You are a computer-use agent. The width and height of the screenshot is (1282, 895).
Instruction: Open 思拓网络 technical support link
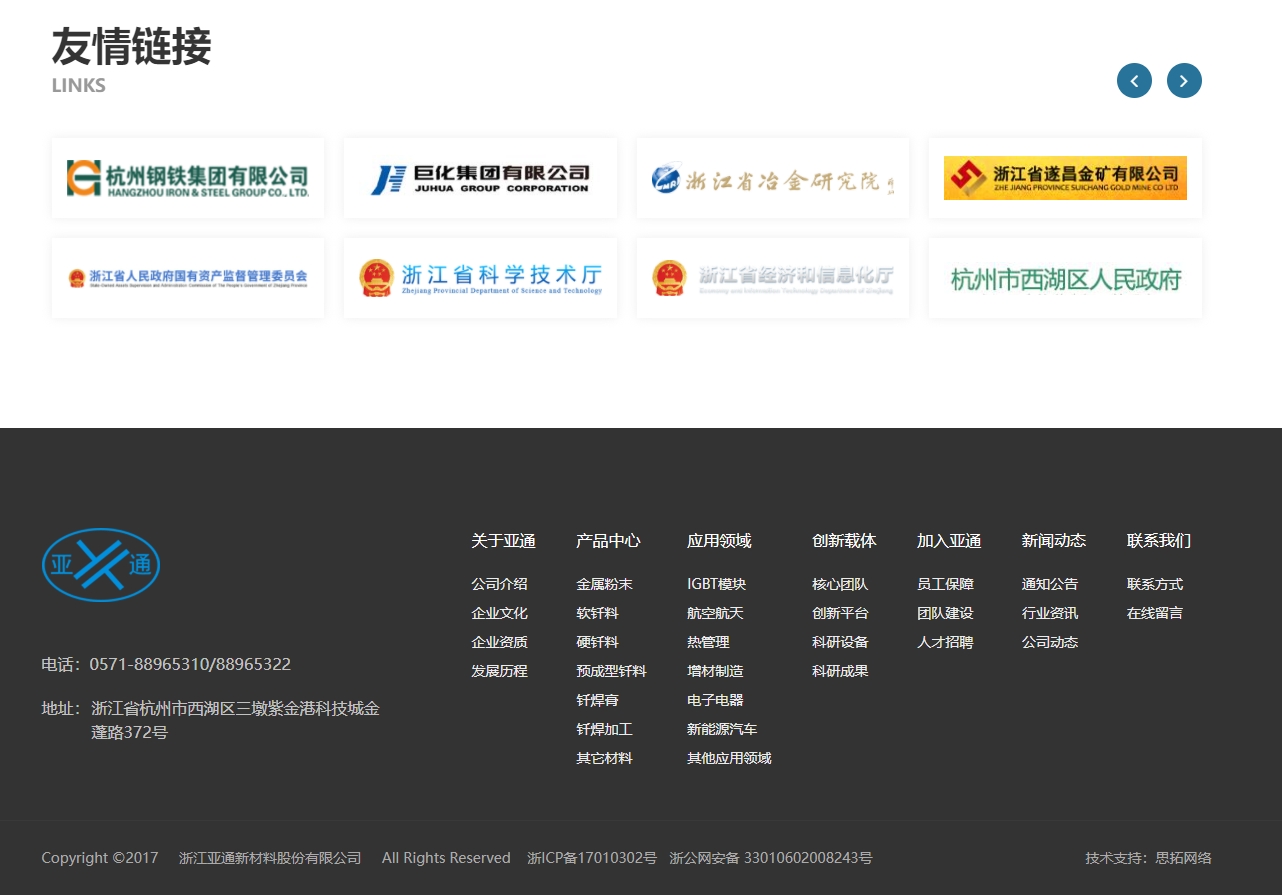[1183, 858]
